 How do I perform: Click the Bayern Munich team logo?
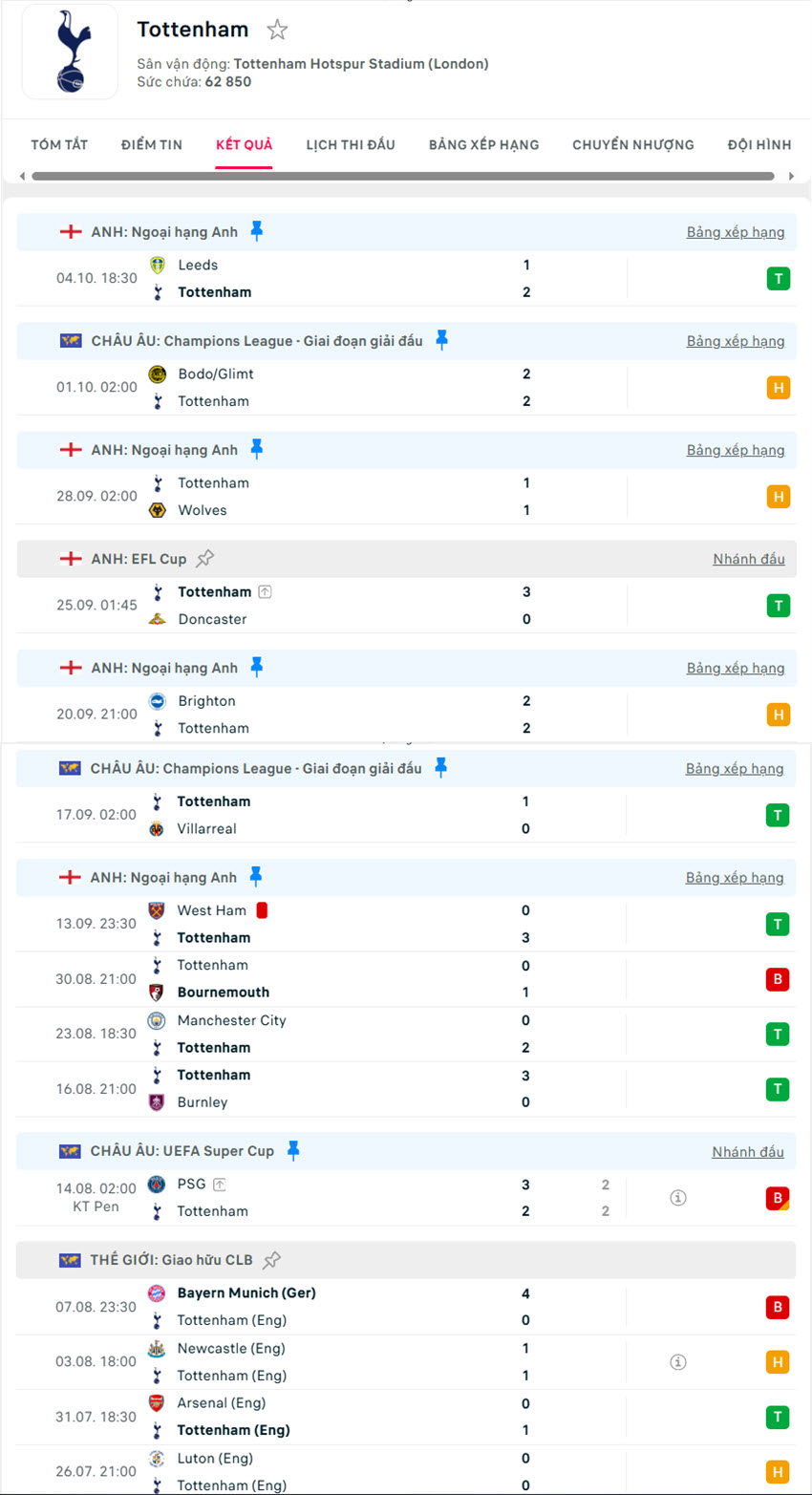tap(157, 1293)
